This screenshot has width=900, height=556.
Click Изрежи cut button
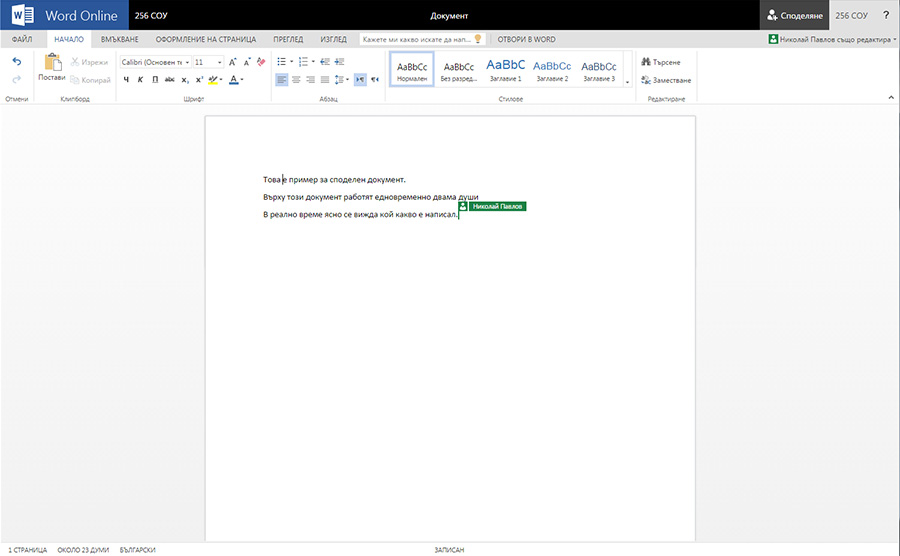89,62
